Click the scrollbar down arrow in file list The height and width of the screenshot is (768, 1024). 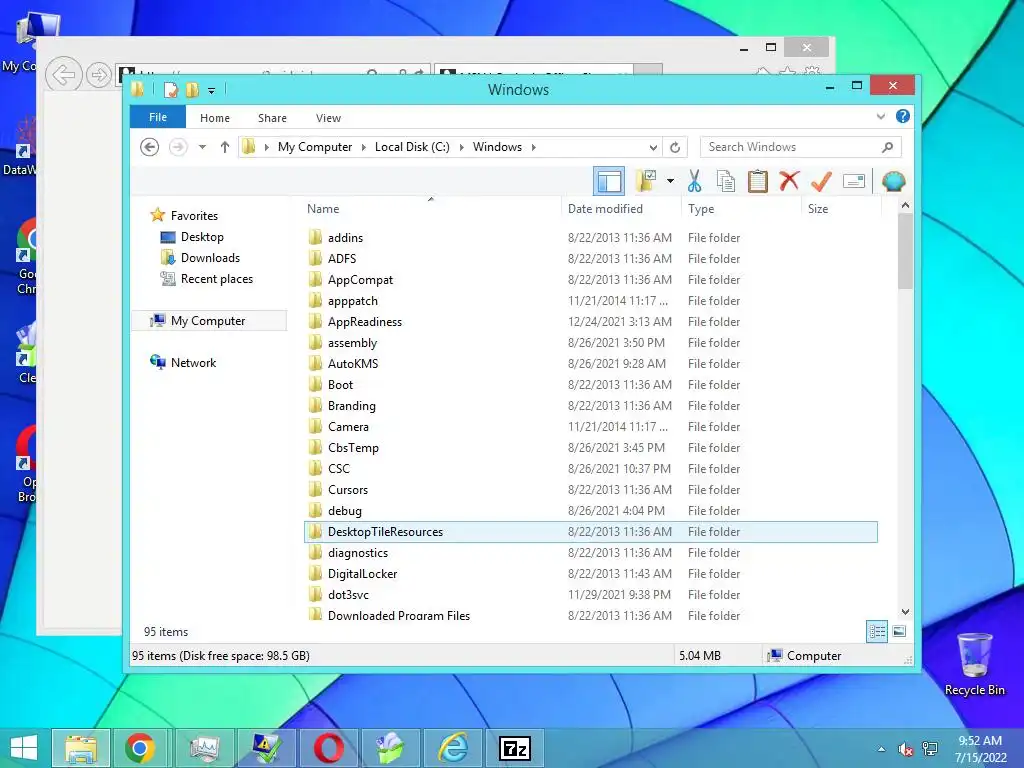(905, 612)
